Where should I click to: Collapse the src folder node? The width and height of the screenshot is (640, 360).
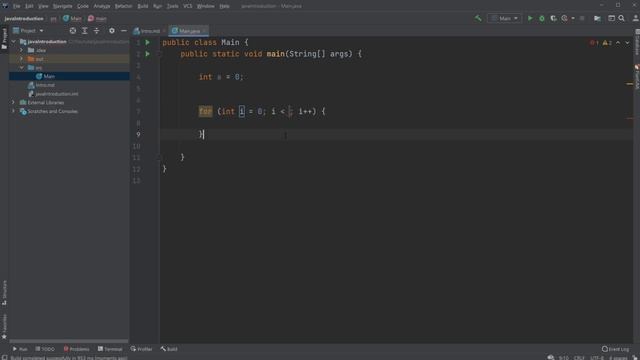22,67
